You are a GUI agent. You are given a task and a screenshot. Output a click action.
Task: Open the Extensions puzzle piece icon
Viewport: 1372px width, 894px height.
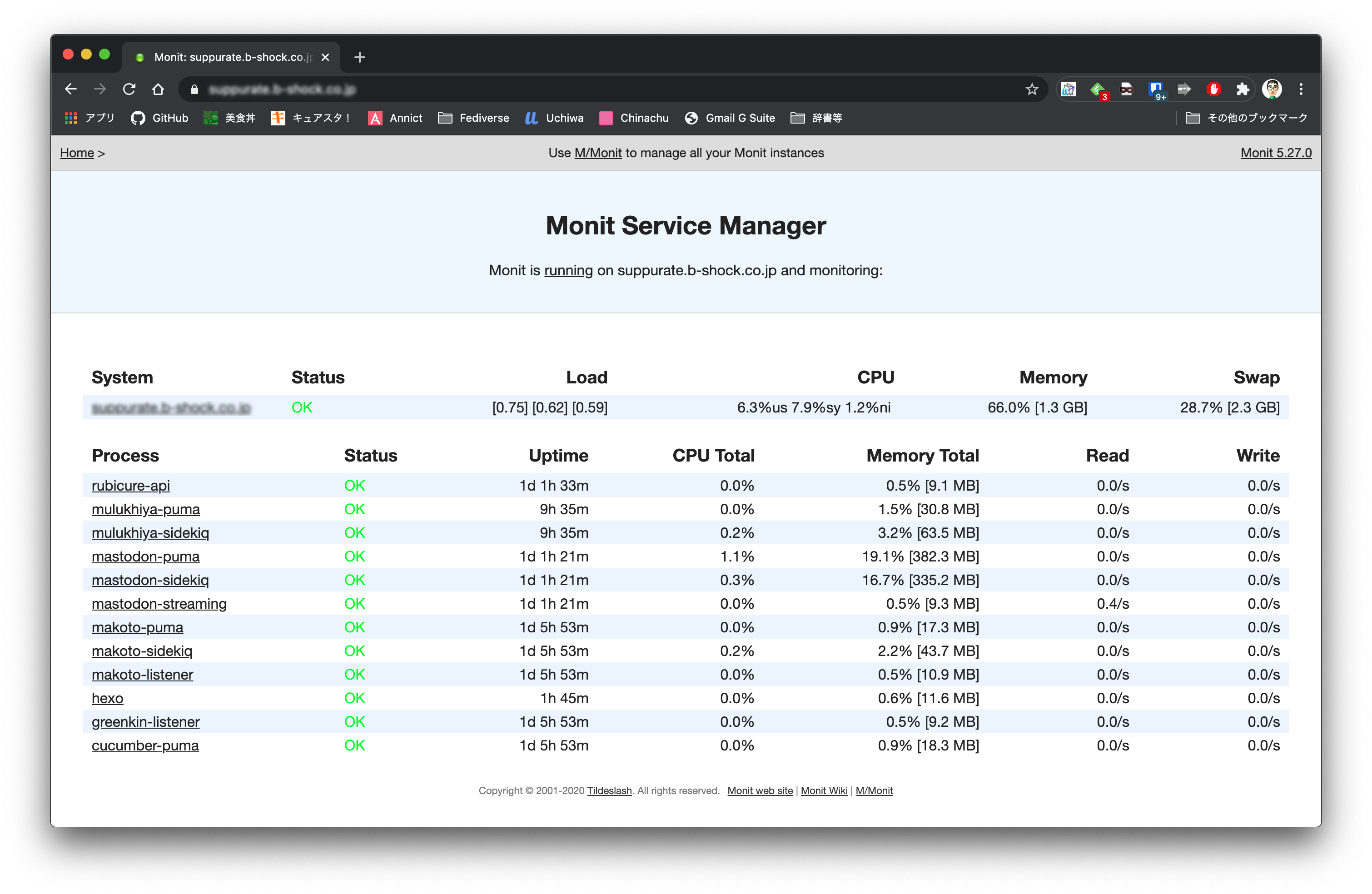coord(1242,89)
